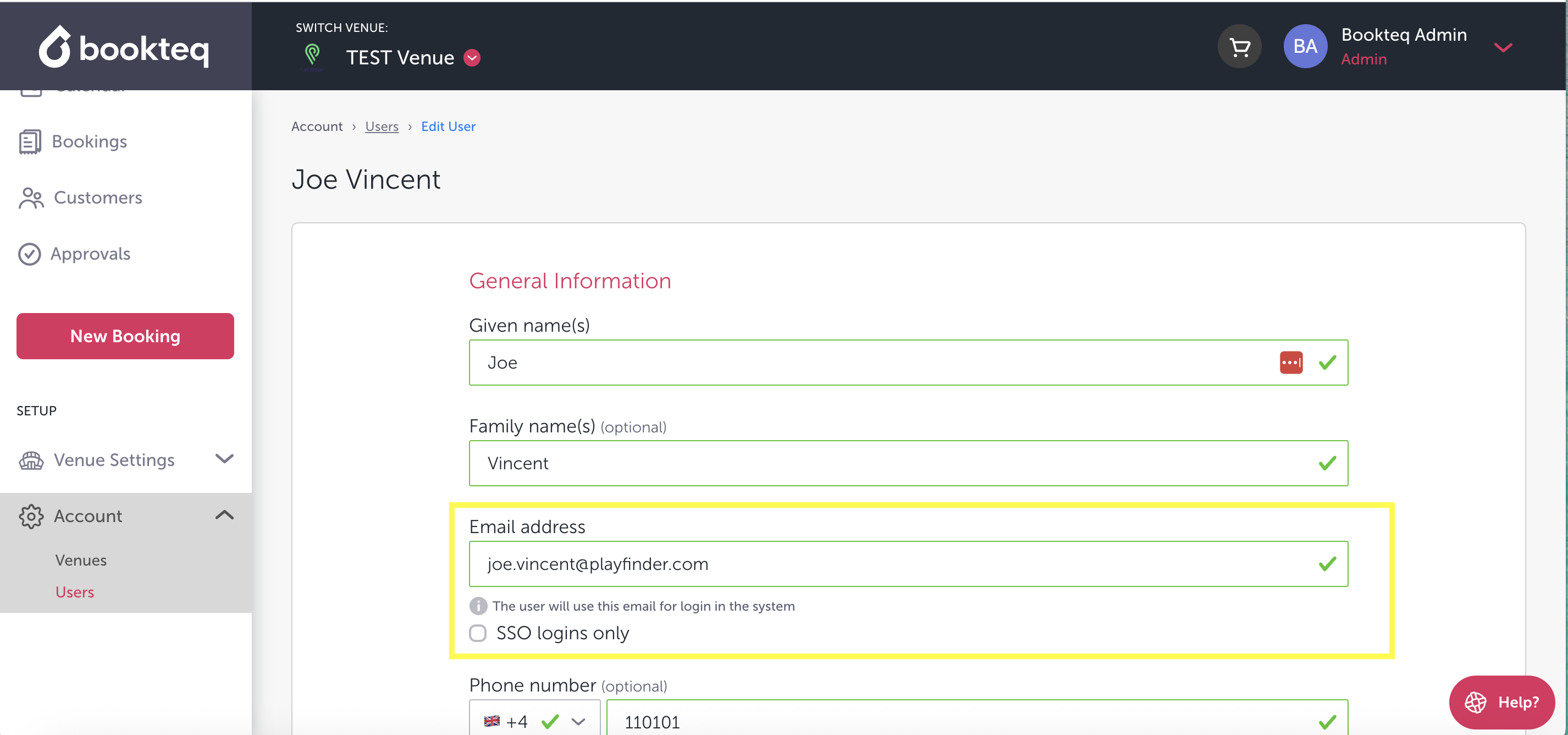The height and width of the screenshot is (735, 1568).
Task: Click the BA user avatar
Action: coord(1305,47)
